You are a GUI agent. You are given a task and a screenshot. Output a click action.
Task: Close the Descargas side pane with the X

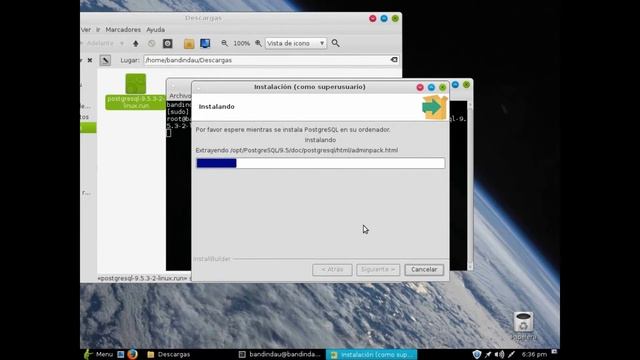(90, 60)
